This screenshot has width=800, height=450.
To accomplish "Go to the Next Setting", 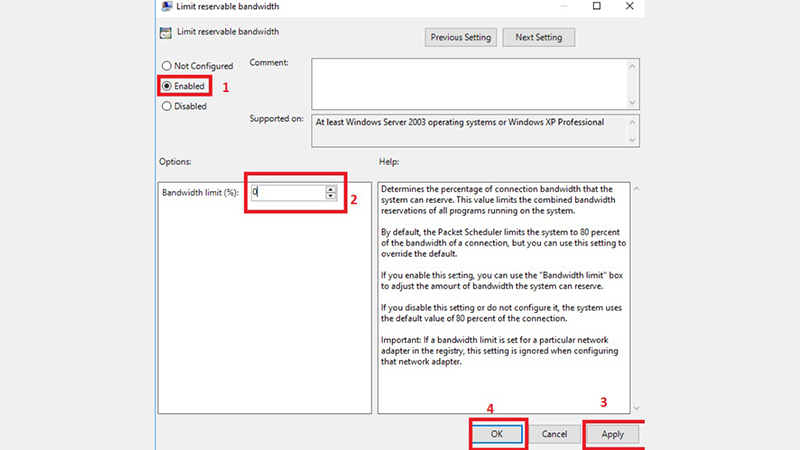I will pyautogui.click(x=539, y=38).
